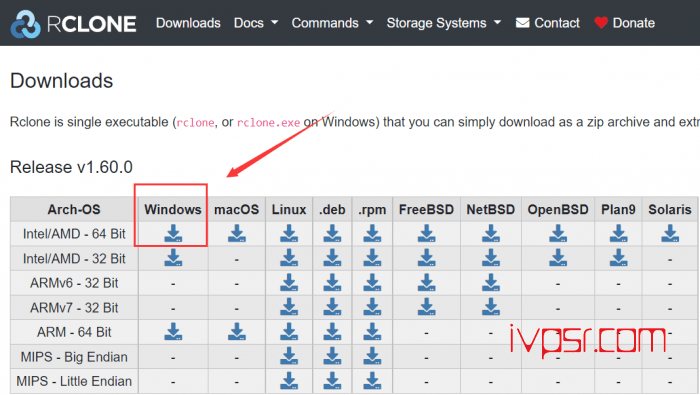The image size is (700, 395).
Task: Expand the Storage Systems dropdown
Action: coord(444,23)
